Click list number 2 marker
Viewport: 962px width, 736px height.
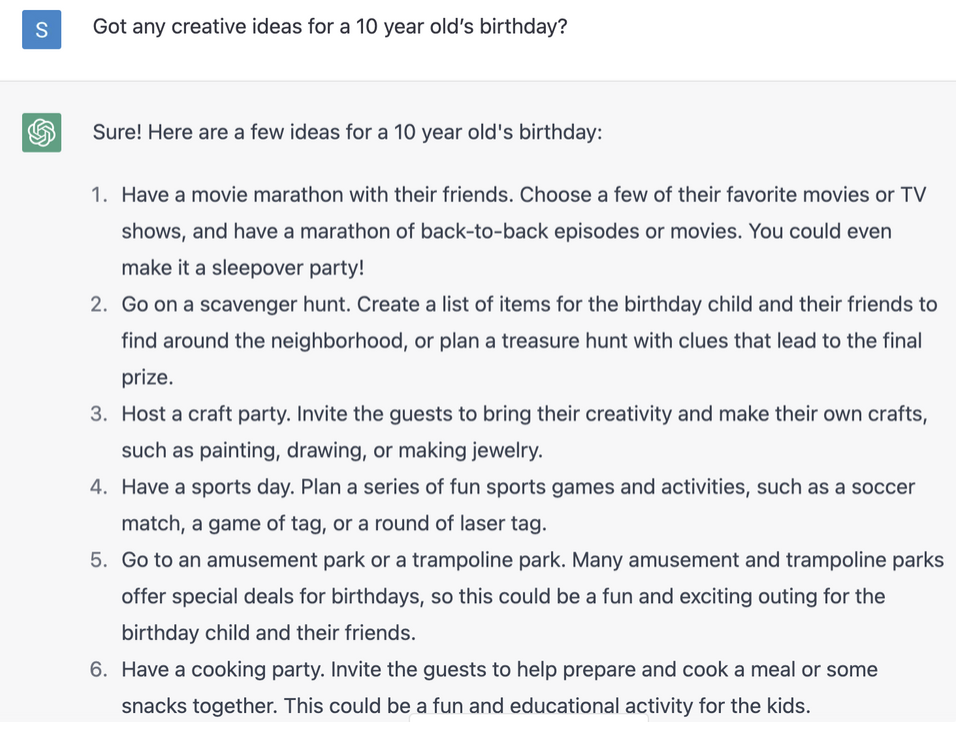(99, 305)
